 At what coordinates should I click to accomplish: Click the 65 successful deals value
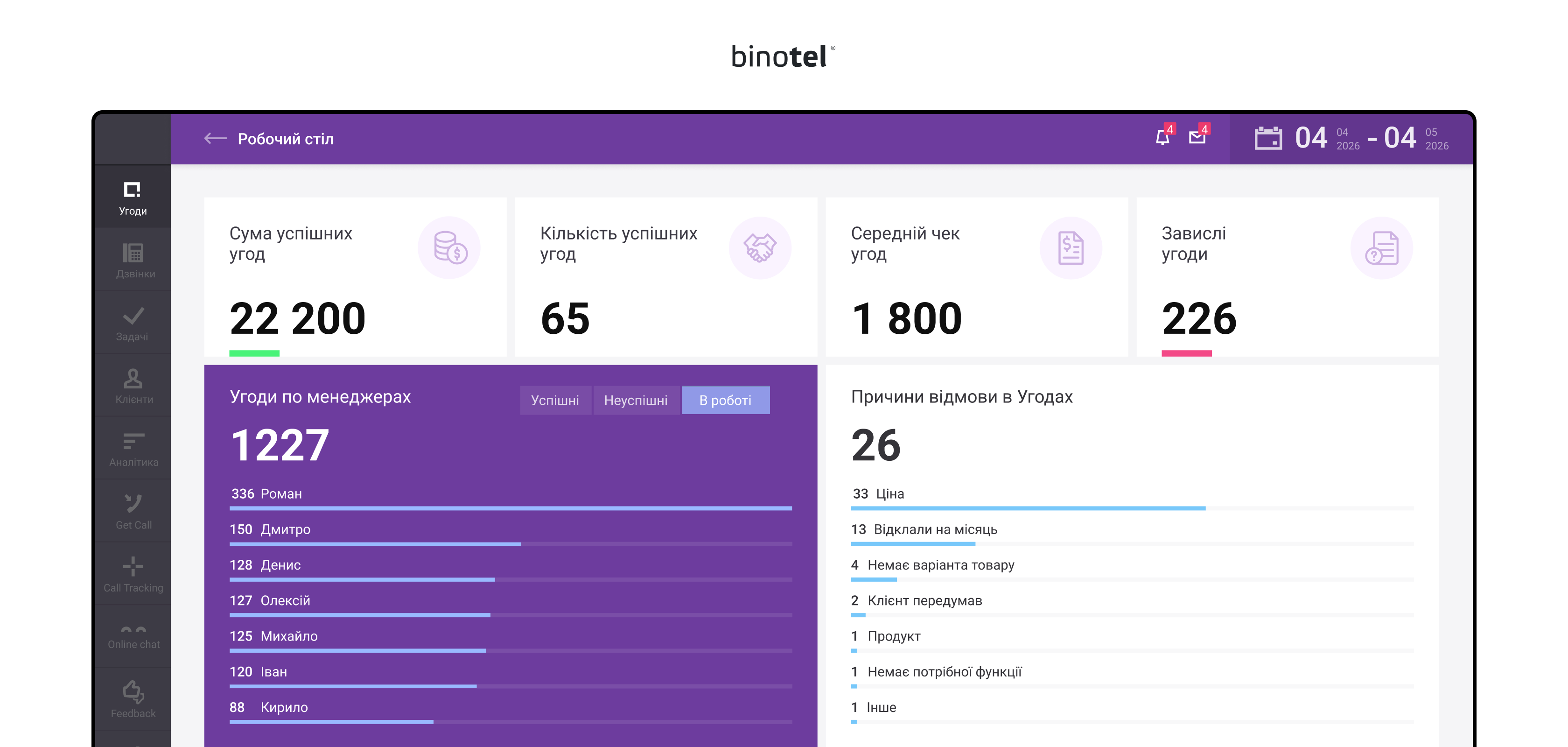tap(566, 318)
